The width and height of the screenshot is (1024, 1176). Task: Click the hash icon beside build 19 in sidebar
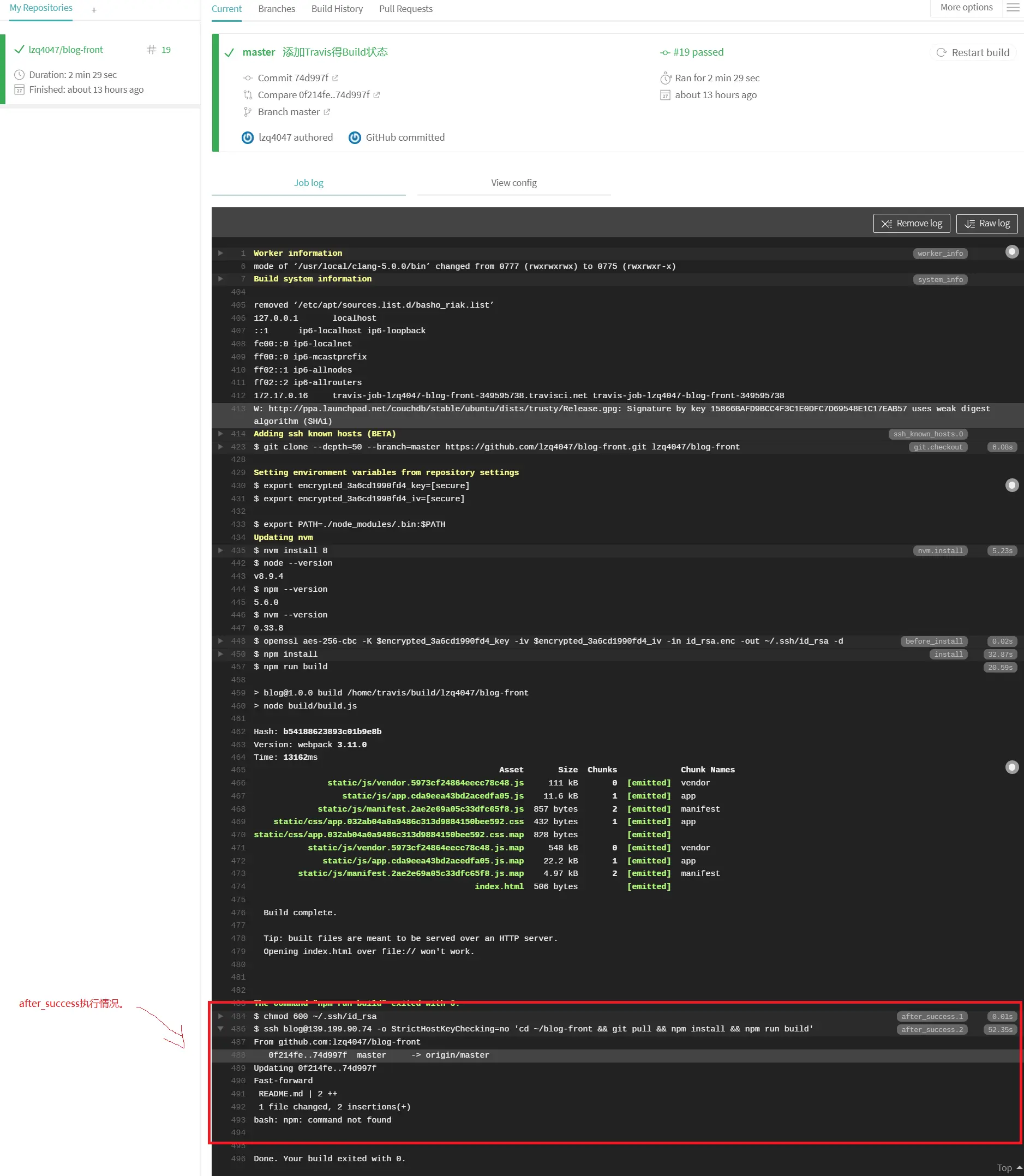pyautogui.click(x=152, y=50)
